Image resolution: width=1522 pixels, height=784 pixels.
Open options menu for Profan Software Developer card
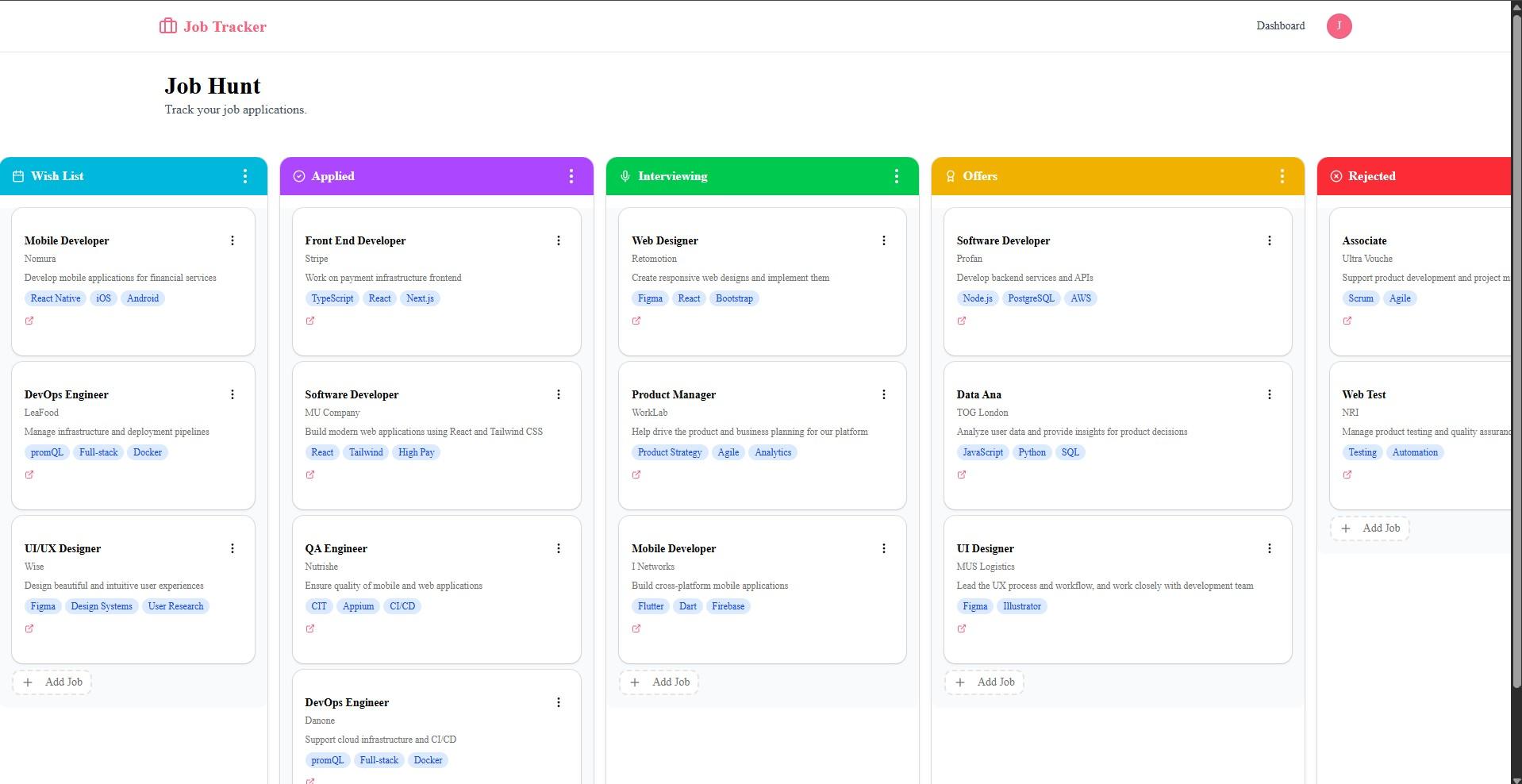click(1270, 240)
